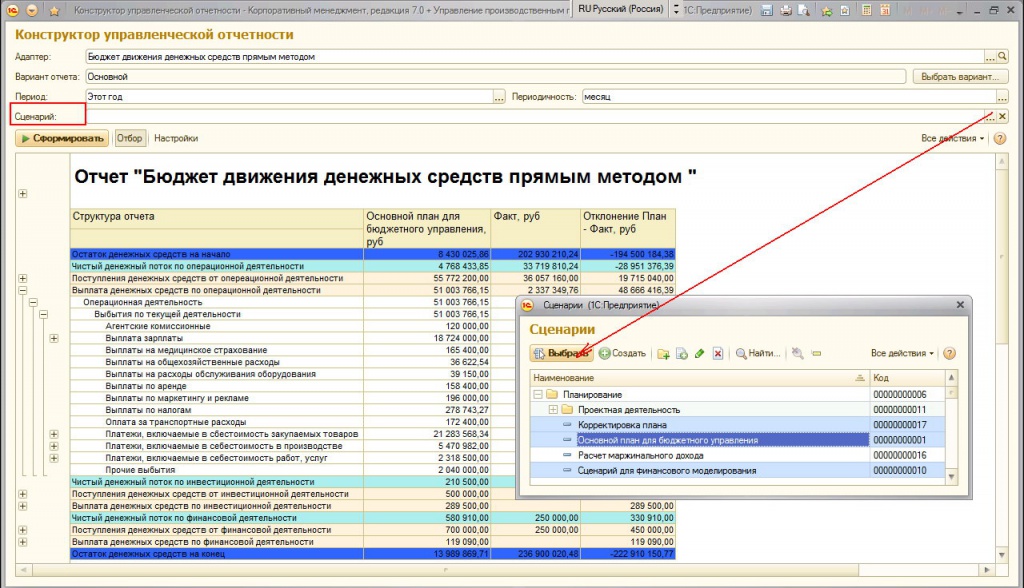Toggle the Отбор button

(129, 139)
